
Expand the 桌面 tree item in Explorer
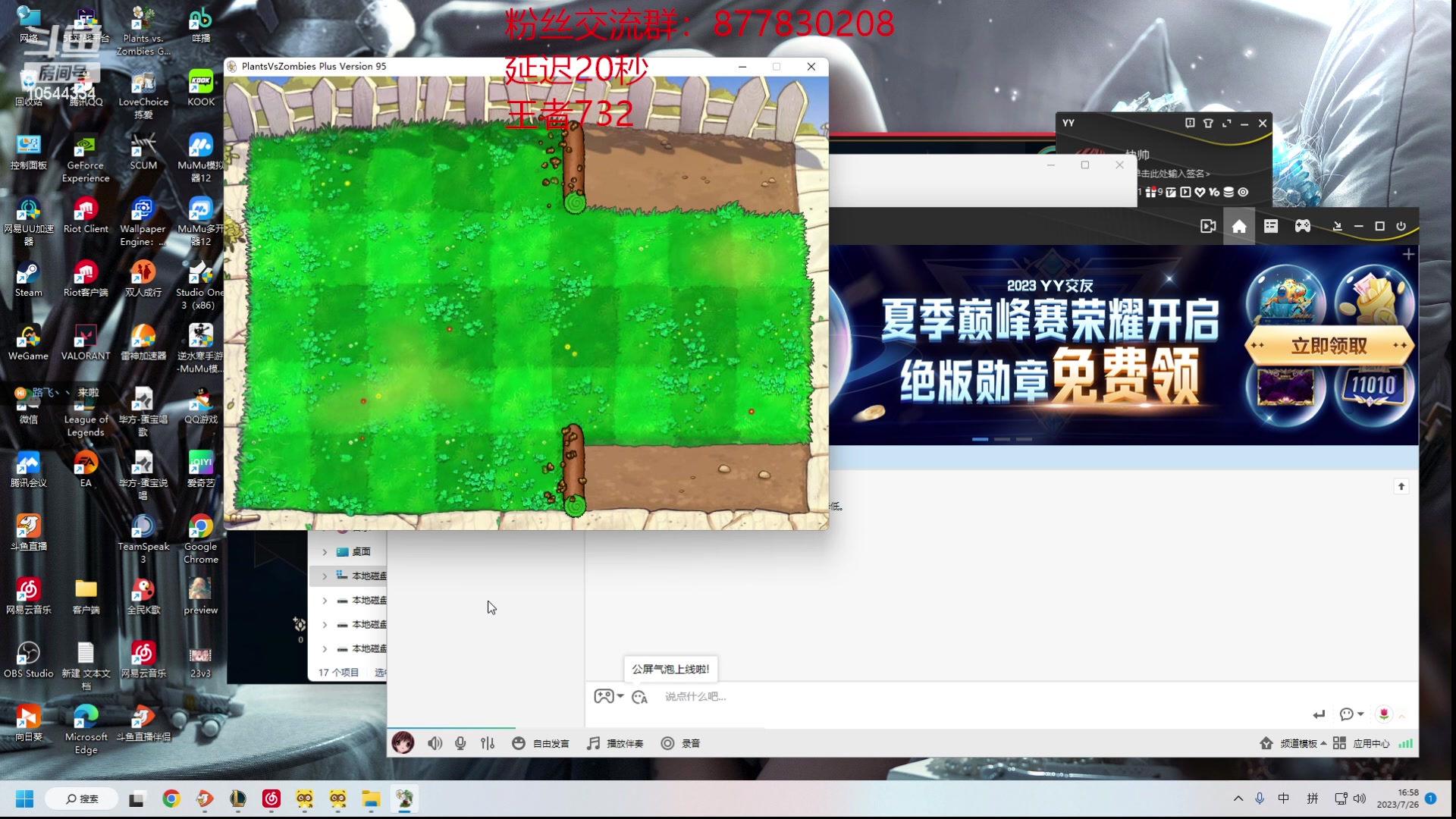click(x=325, y=552)
